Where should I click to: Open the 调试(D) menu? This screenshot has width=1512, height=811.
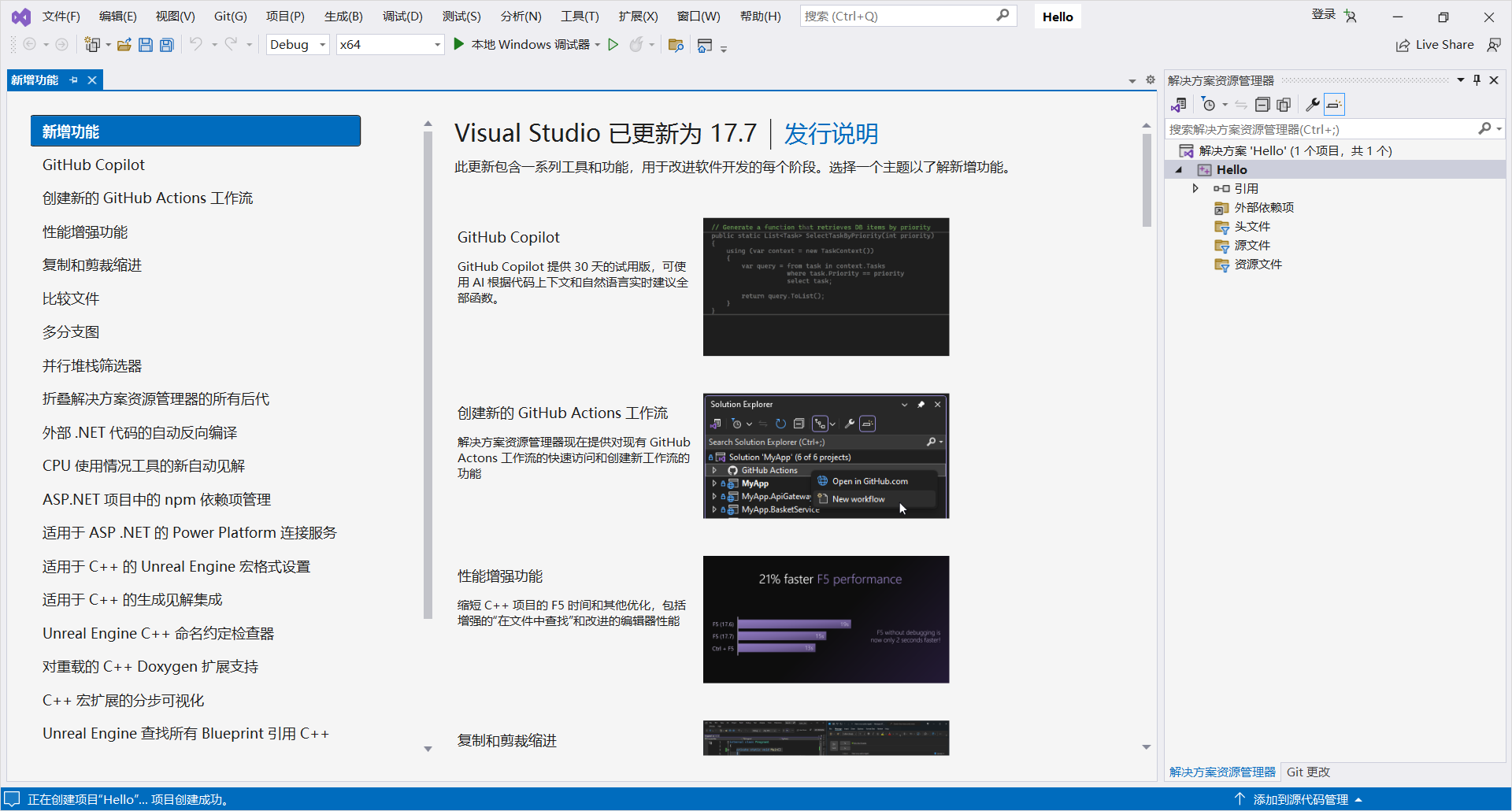pyautogui.click(x=402, y=16)
